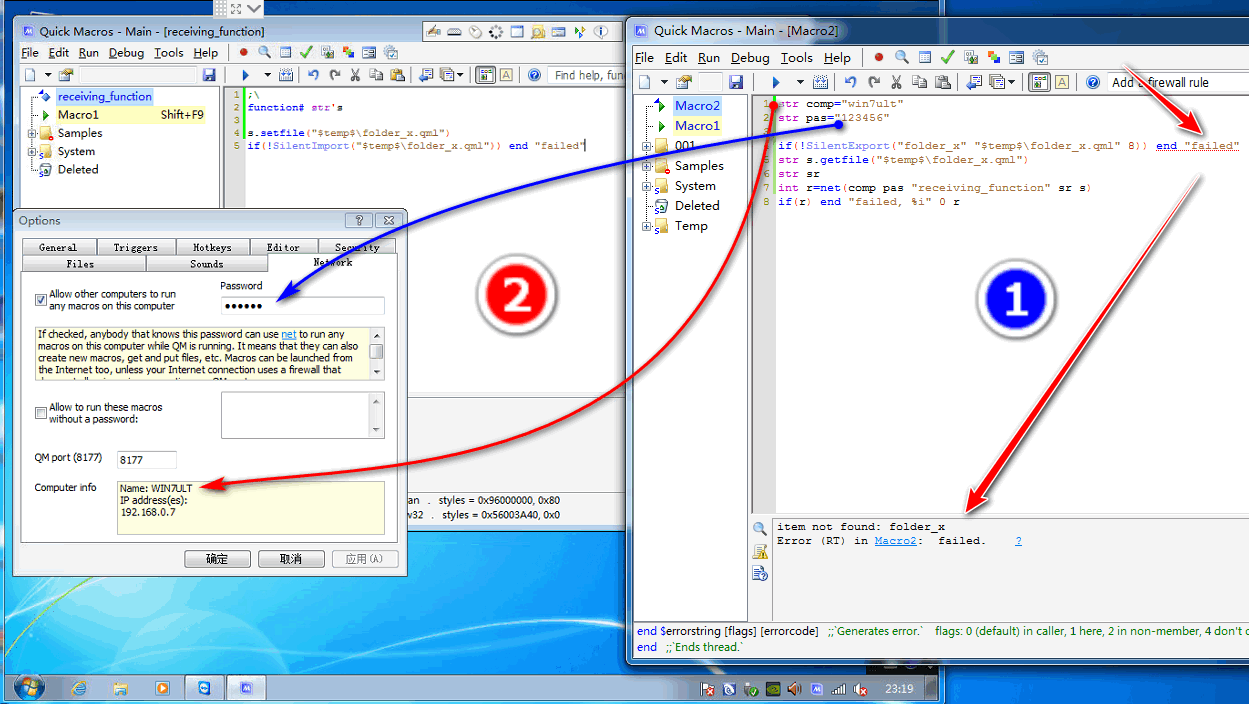Click the QM port input field

[x=146, y=460]
